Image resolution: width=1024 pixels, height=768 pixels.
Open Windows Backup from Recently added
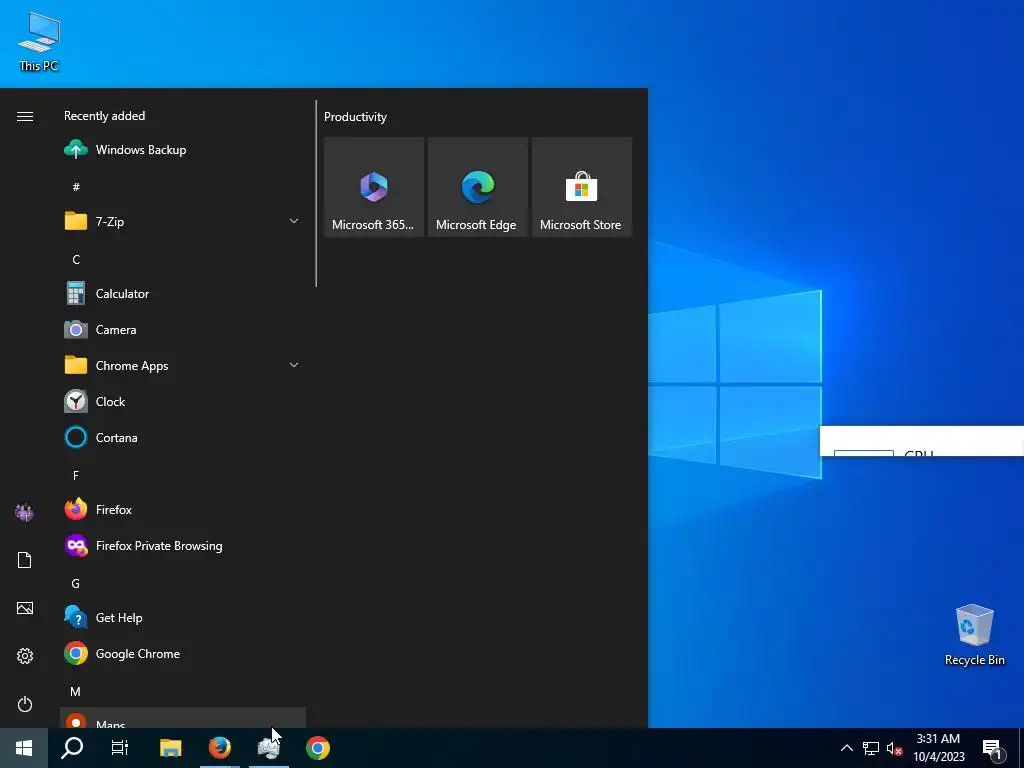click(182, 150)
